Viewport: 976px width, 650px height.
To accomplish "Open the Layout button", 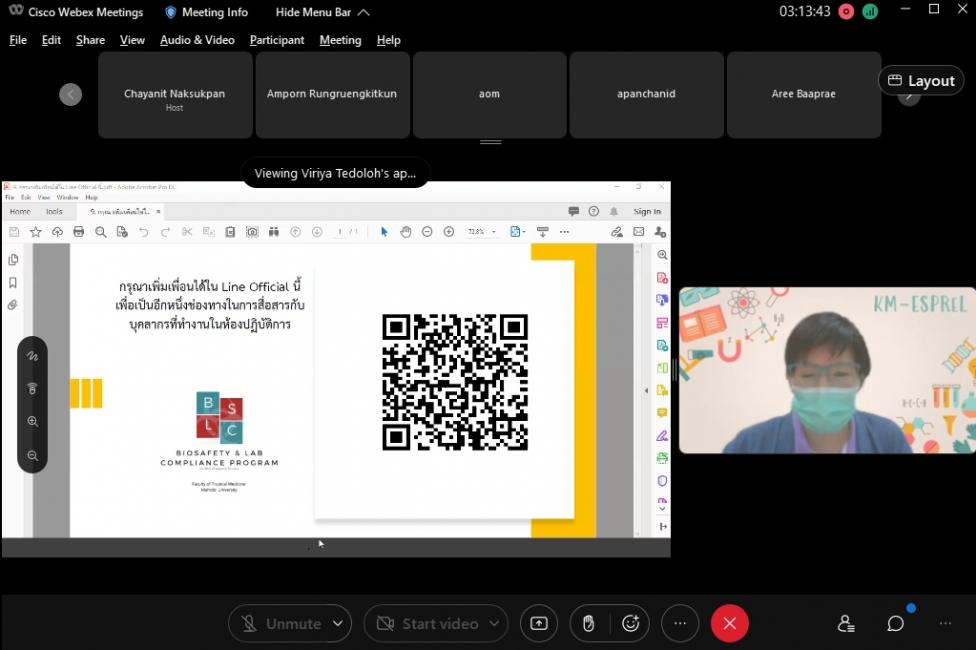I will coord(921,81).
